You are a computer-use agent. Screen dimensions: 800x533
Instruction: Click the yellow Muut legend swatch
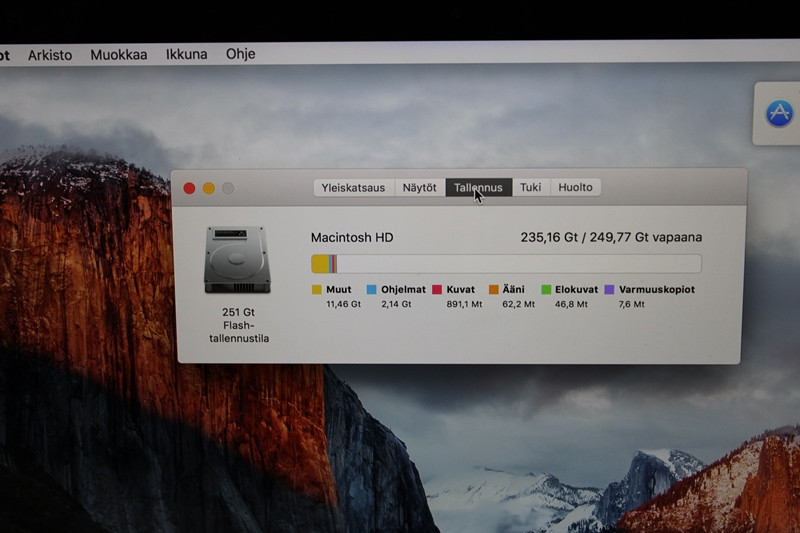(x=316, y=290)
